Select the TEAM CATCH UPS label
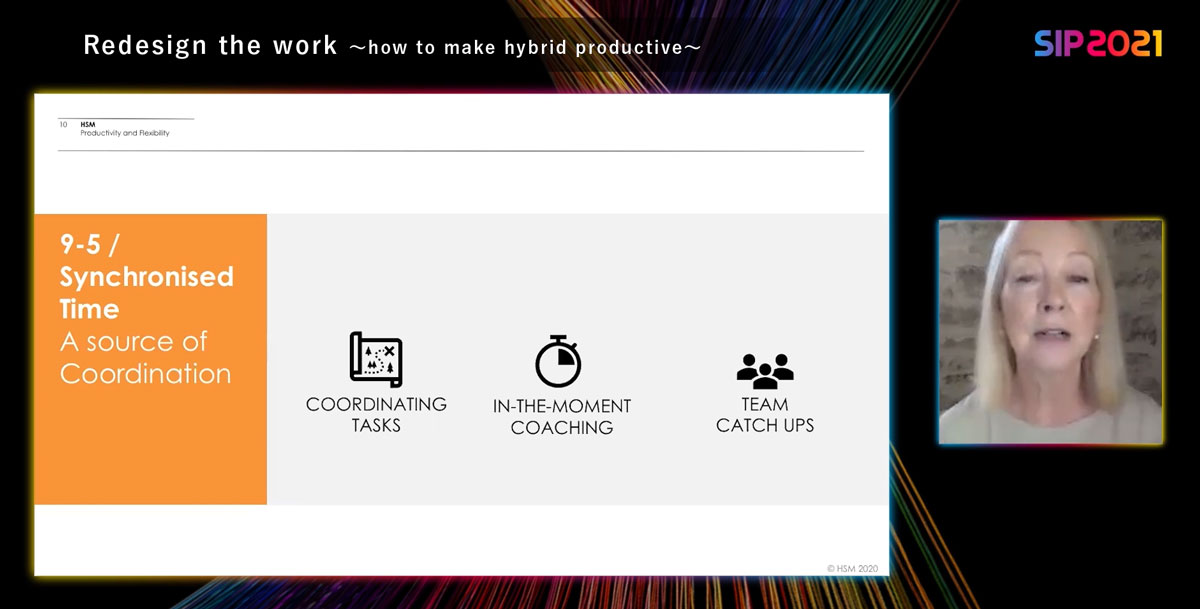1200x609 pixels. 765,414
